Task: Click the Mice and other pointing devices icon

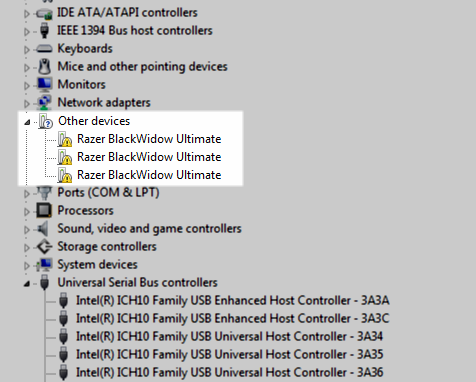Action: [44, 67]
